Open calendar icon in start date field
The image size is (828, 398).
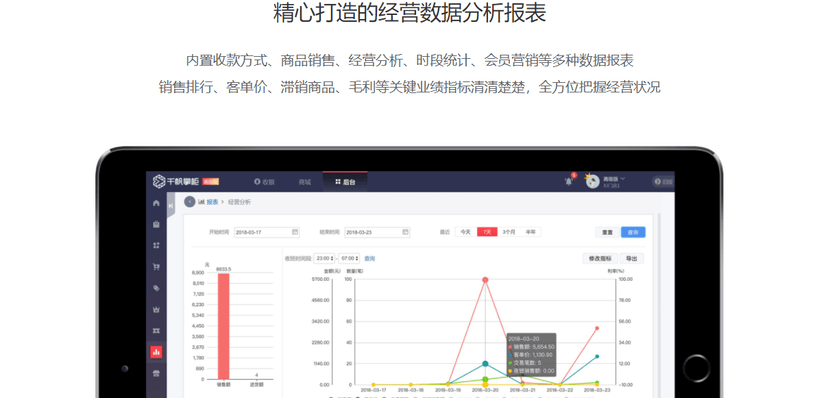[295, 232]
